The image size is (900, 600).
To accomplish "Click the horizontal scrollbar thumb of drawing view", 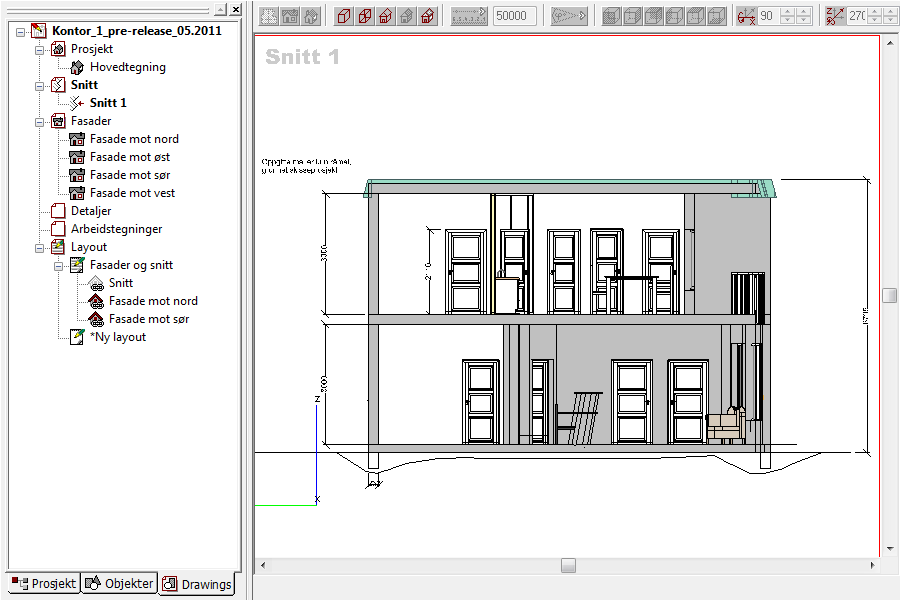I will [x=568, y=566].
